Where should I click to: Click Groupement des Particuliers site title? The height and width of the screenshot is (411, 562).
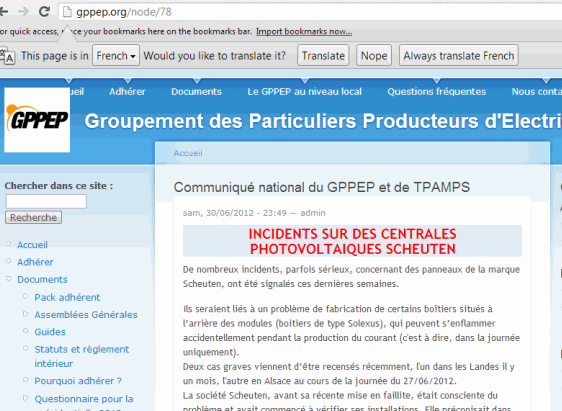click(323, 121)
